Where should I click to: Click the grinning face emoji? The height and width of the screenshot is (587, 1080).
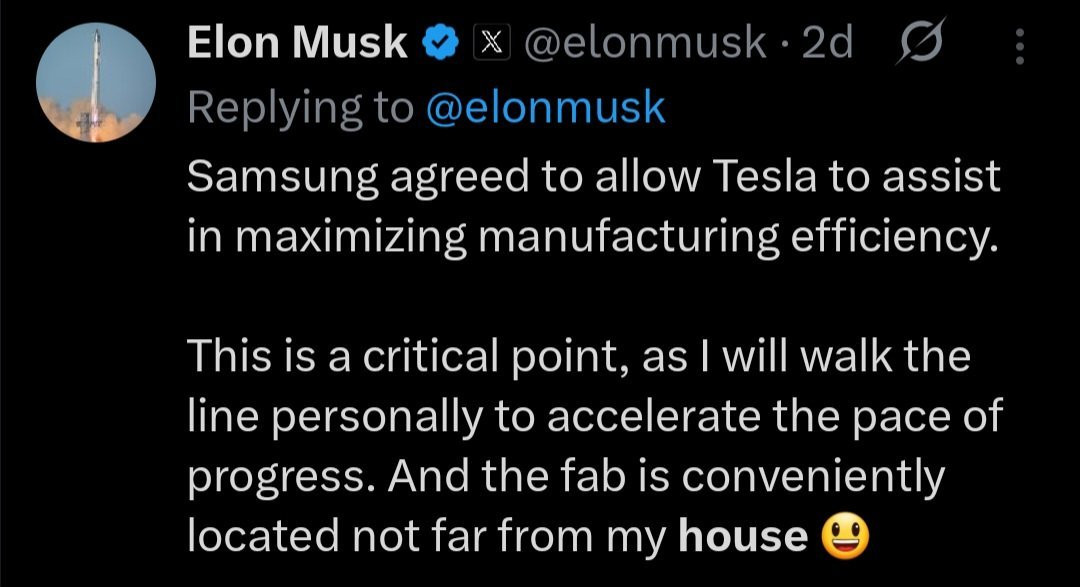point(845,537)
